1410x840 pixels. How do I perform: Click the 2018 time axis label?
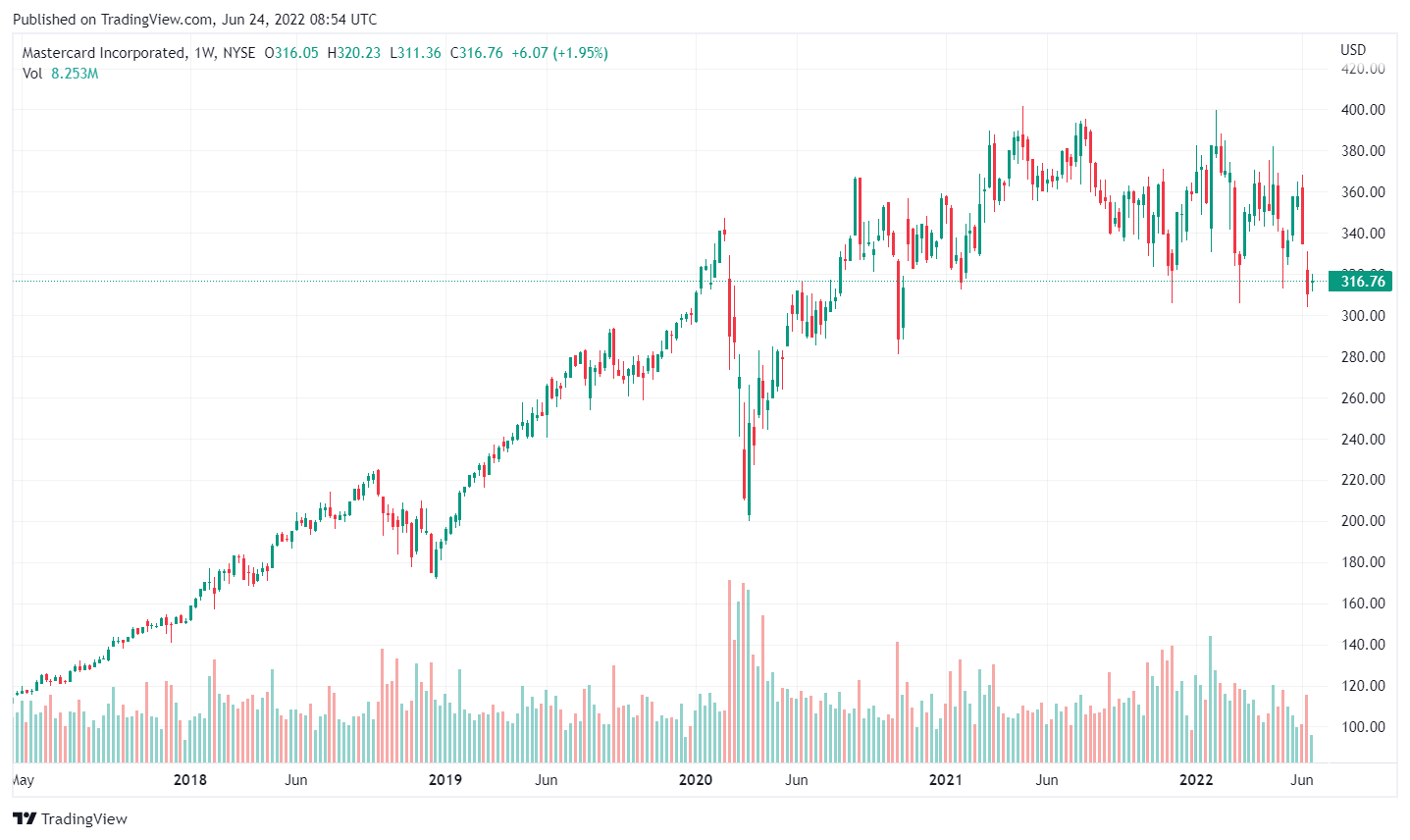(x=189, y=780)
